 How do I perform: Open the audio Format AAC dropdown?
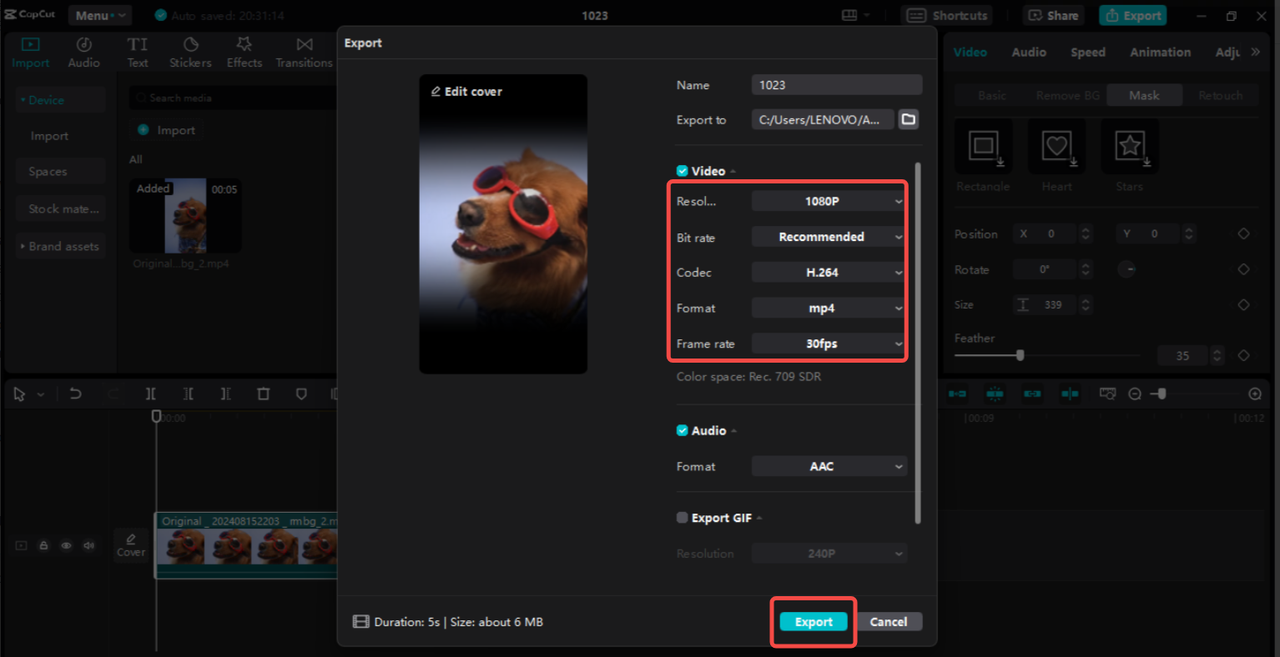(x=829, y=466)
